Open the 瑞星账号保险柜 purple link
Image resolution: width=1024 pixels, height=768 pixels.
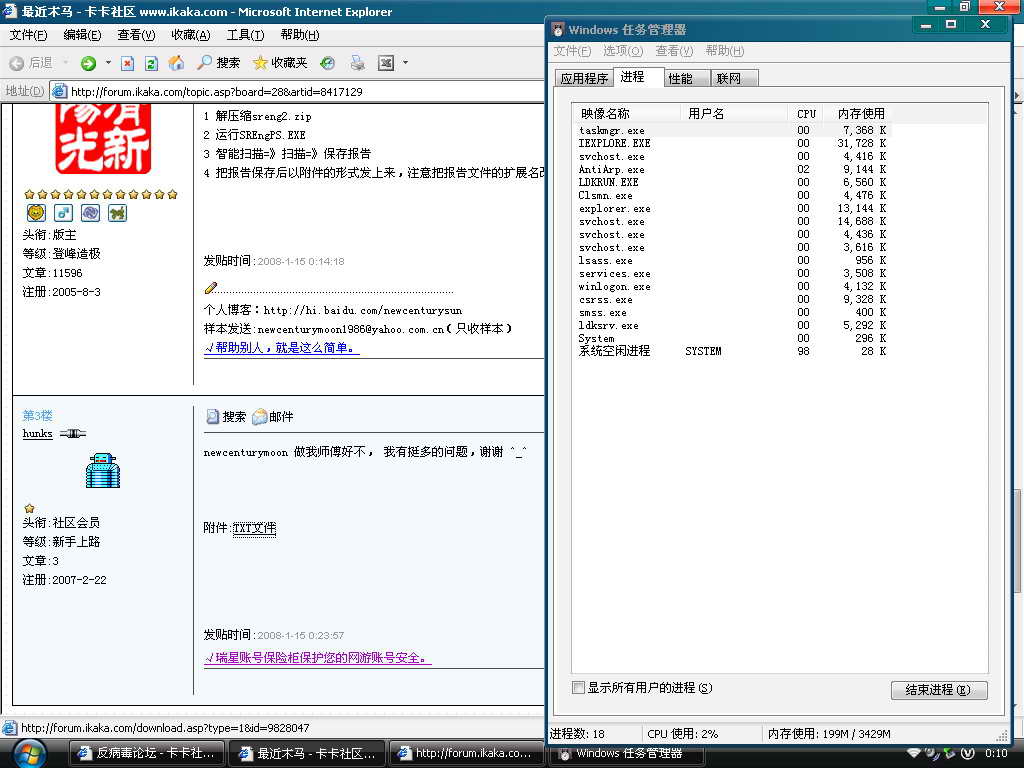pos(317,658)
